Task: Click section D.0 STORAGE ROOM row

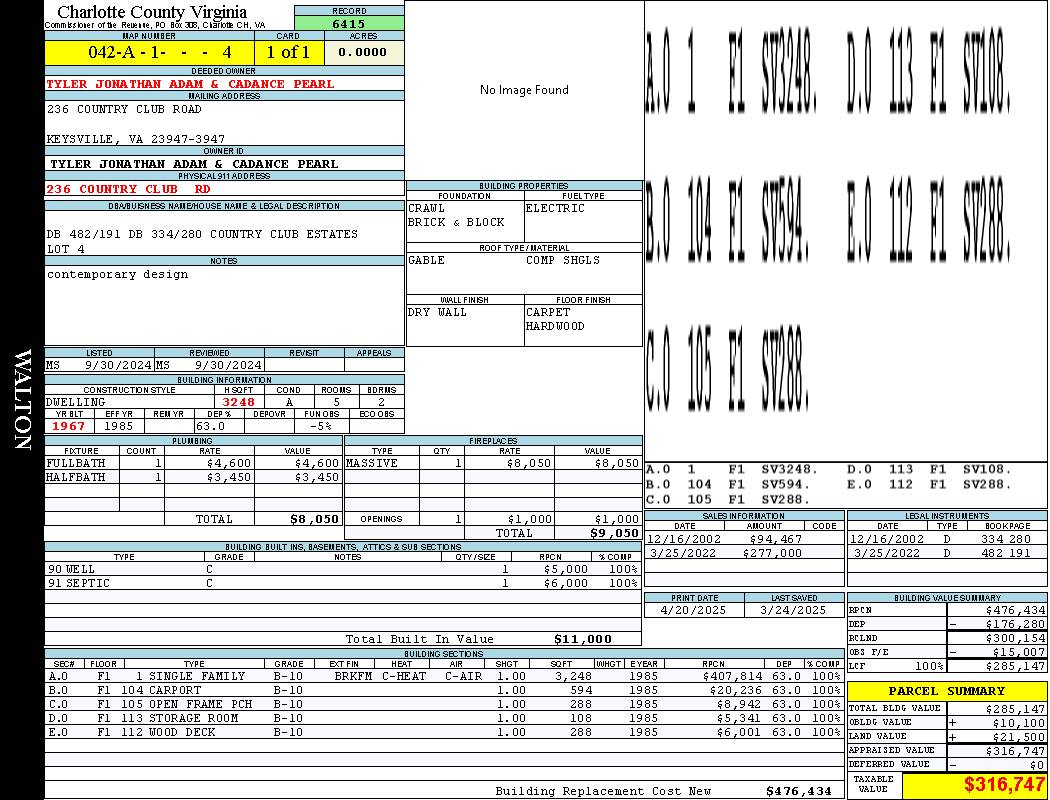Action: 445,718
